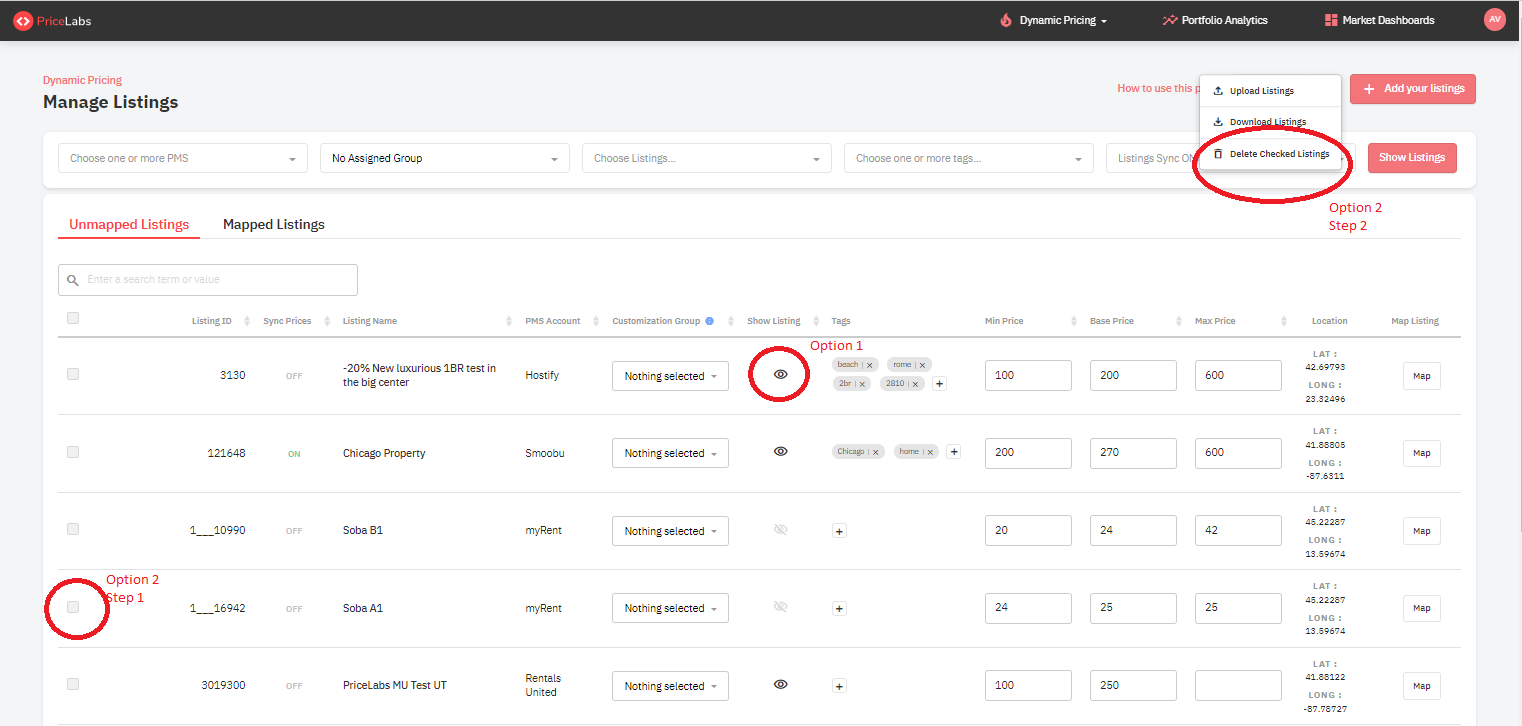Image resolution: width=1522 pixels, height=726 pixels.
Task: Sort by Min Price column arrows
Action: tap(1074, 321)
